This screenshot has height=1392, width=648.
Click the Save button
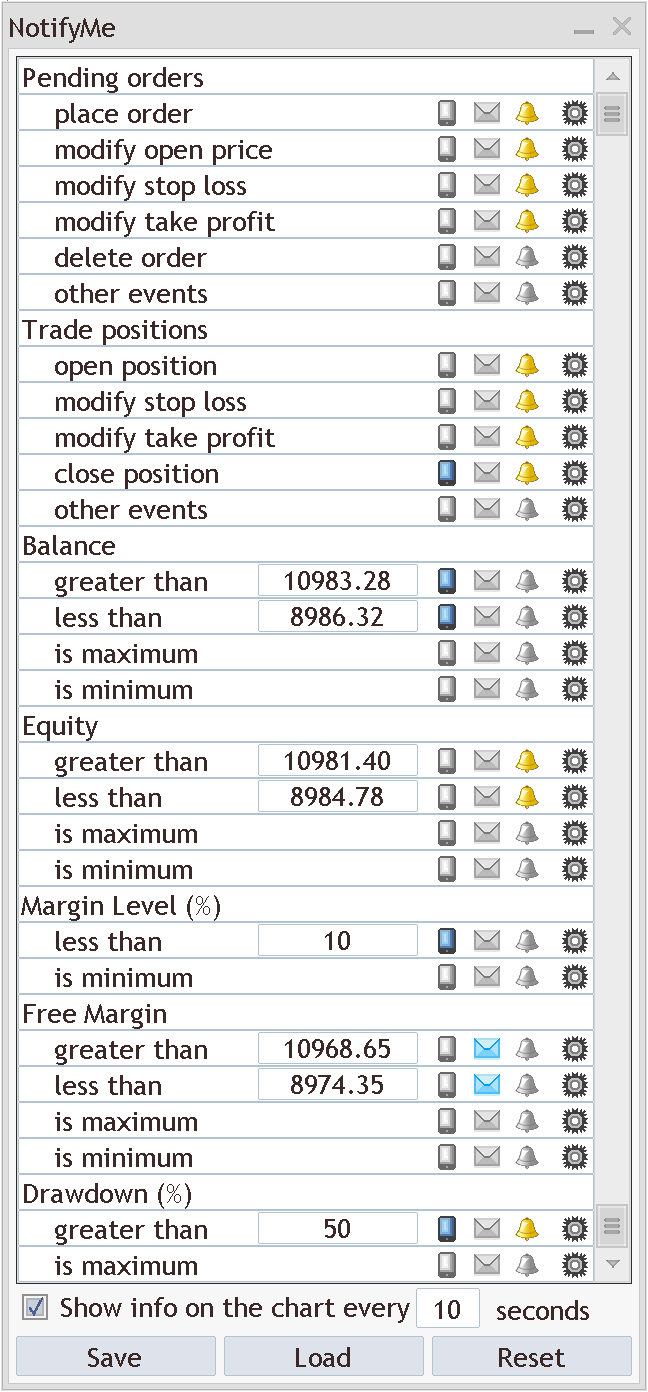click(115, 1358)
